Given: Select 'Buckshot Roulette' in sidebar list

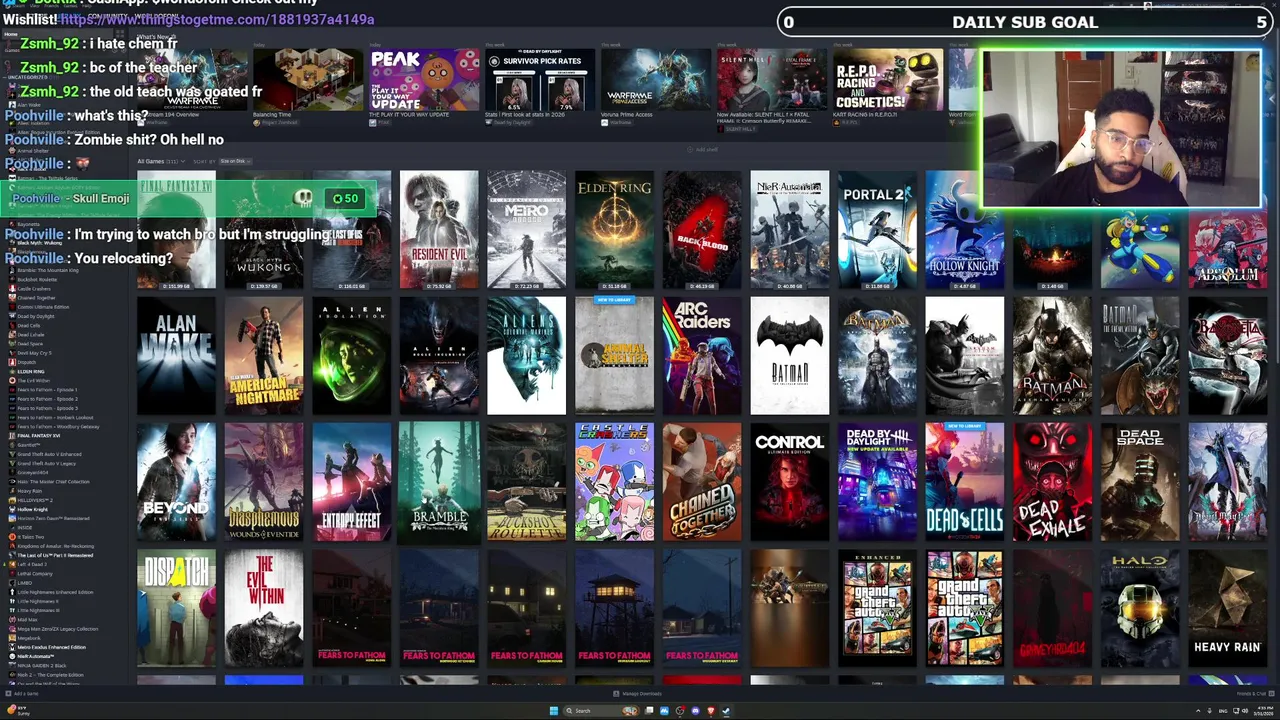Looking at the screenshot, I should coord(37,280).
